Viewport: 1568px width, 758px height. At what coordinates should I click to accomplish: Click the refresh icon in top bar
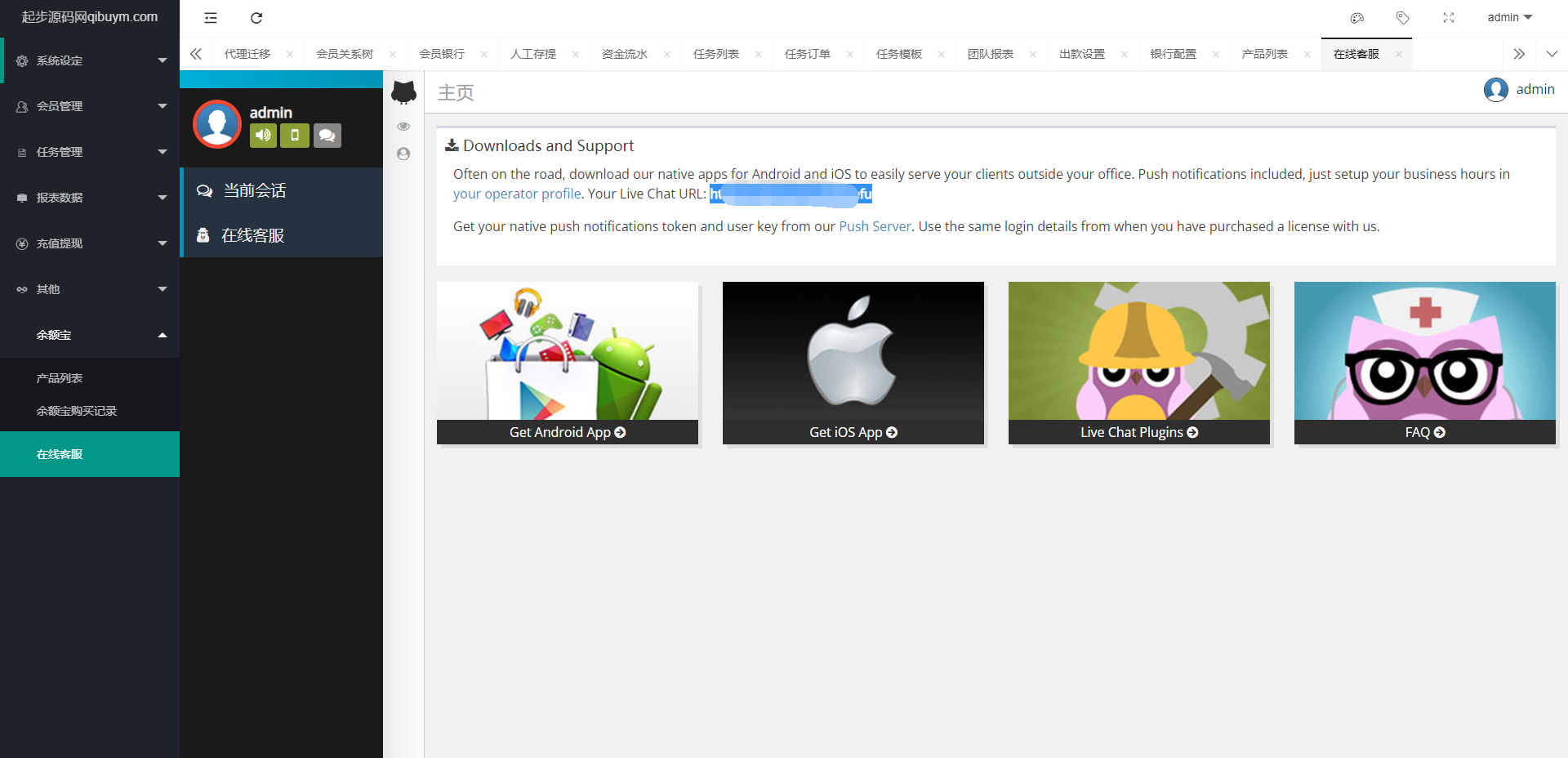[256, 18]
